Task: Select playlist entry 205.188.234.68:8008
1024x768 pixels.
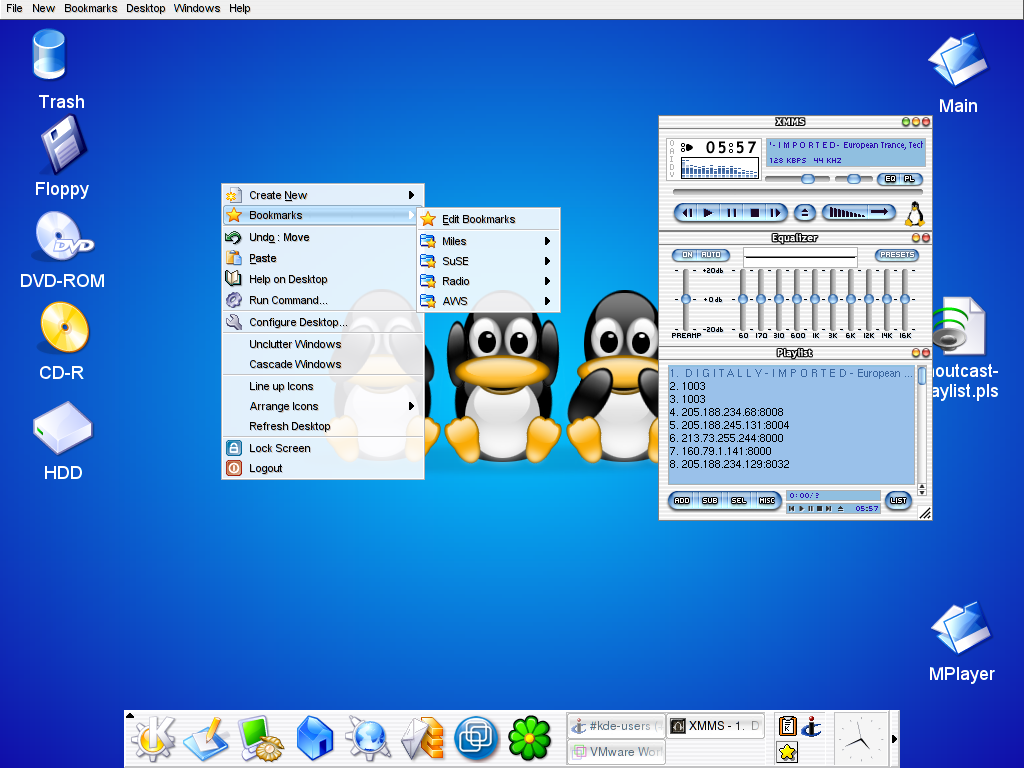Action: tap(732, 412)
